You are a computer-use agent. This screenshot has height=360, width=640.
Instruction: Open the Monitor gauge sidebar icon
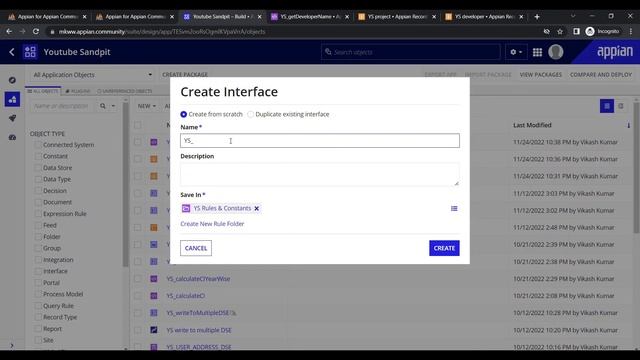pos(12,138)
